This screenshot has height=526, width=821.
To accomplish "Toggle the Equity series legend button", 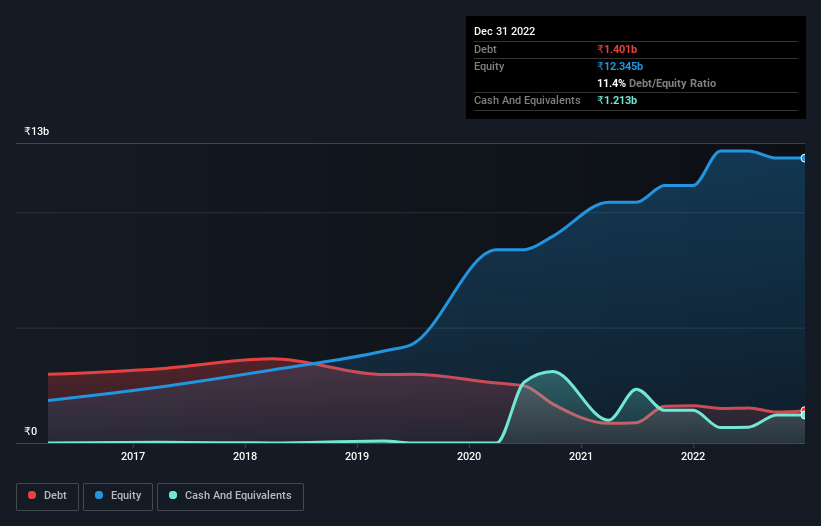I will [x=118, y=496].
